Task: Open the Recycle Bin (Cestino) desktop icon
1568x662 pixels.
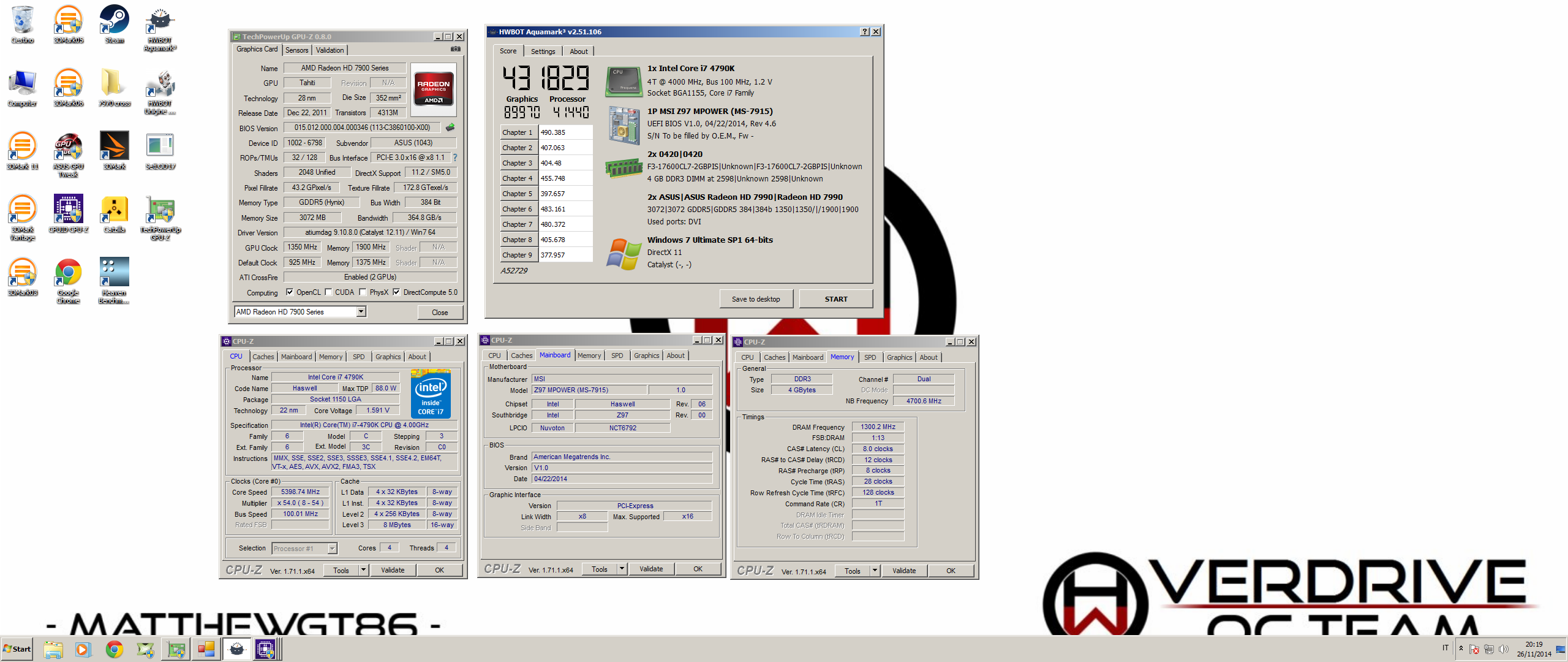Action: tap(23, 25)
